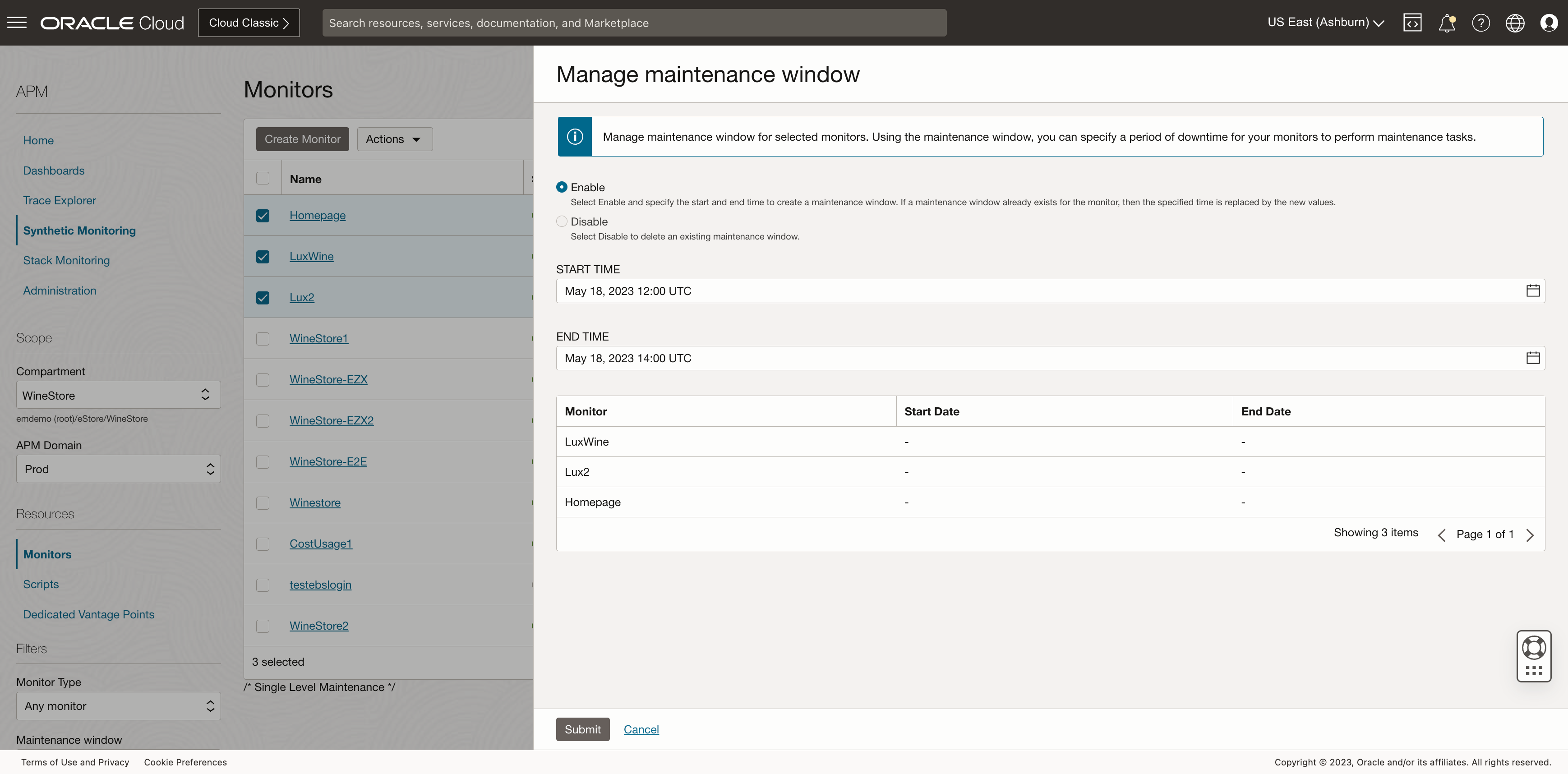Uncheck the Homepage monitor checkbox
Screen dimensions: 1568x774
point(263,216)
